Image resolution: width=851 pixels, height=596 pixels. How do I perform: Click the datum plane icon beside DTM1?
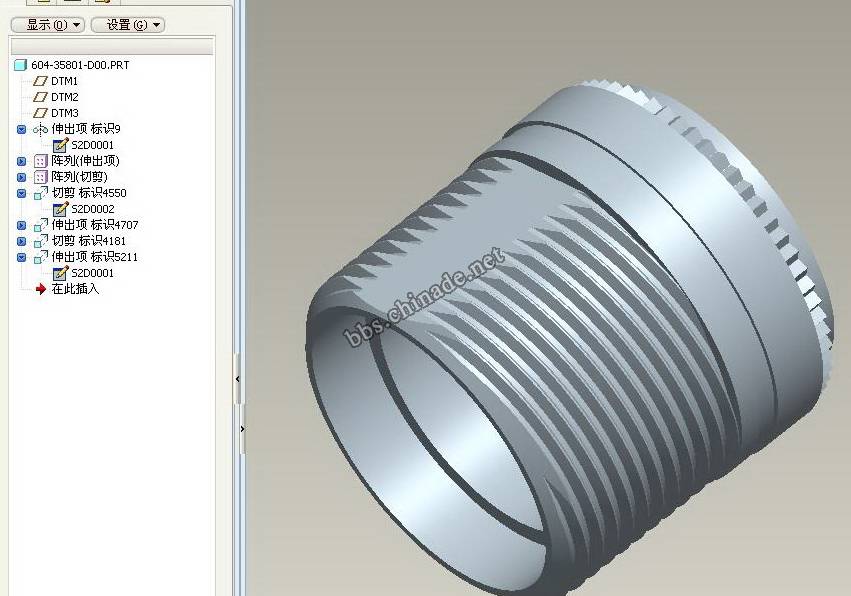click(40, 81)
